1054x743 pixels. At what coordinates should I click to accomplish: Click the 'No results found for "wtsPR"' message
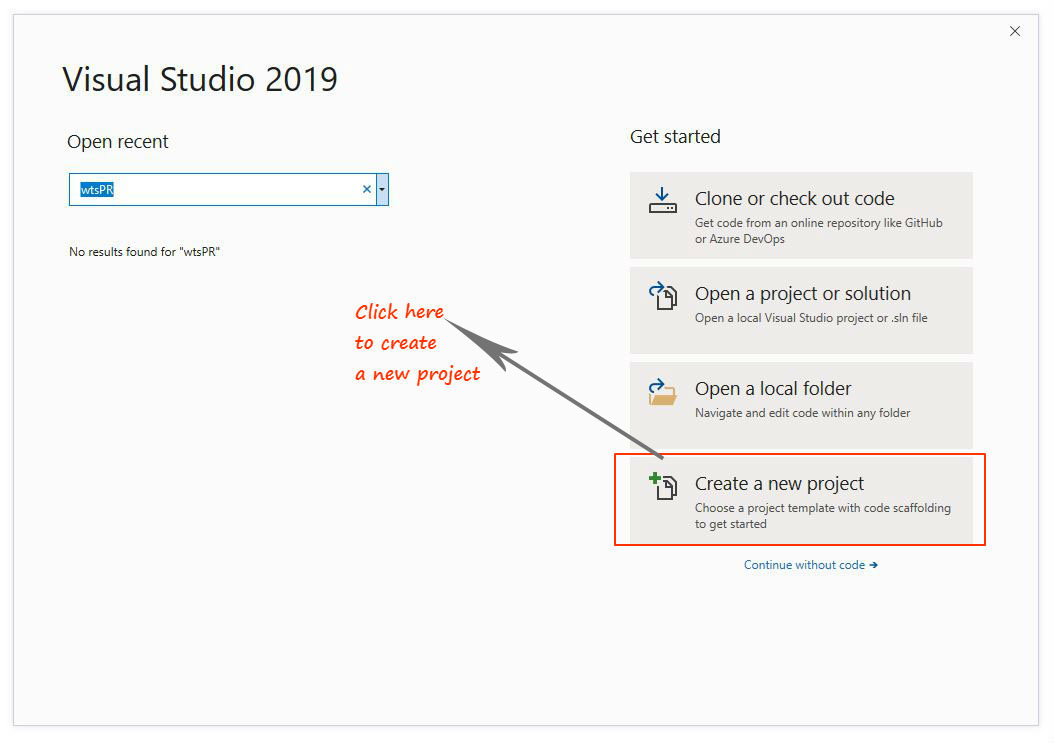(x=145, y=251)
